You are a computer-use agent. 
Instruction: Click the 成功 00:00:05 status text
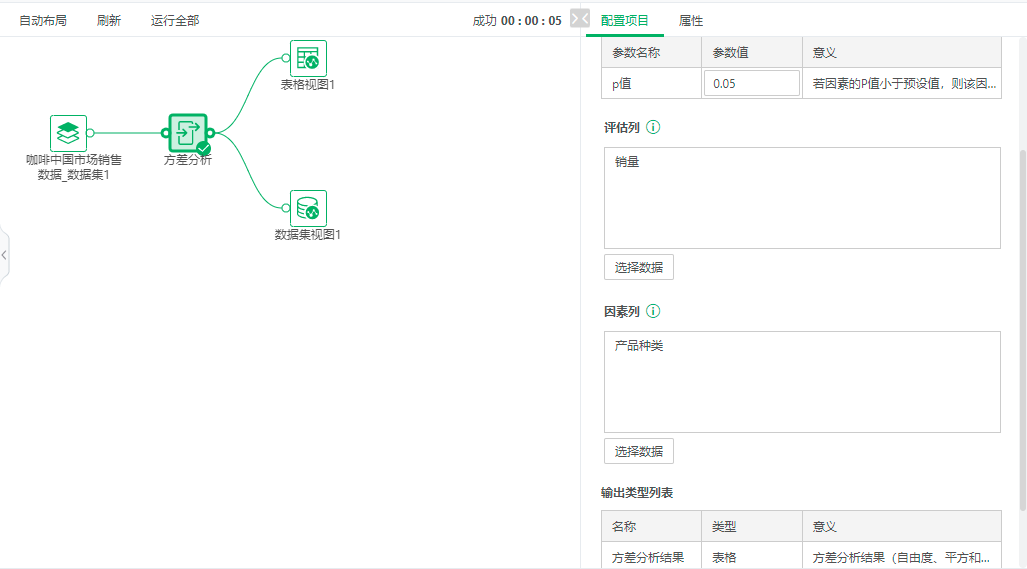pos(517,20)
